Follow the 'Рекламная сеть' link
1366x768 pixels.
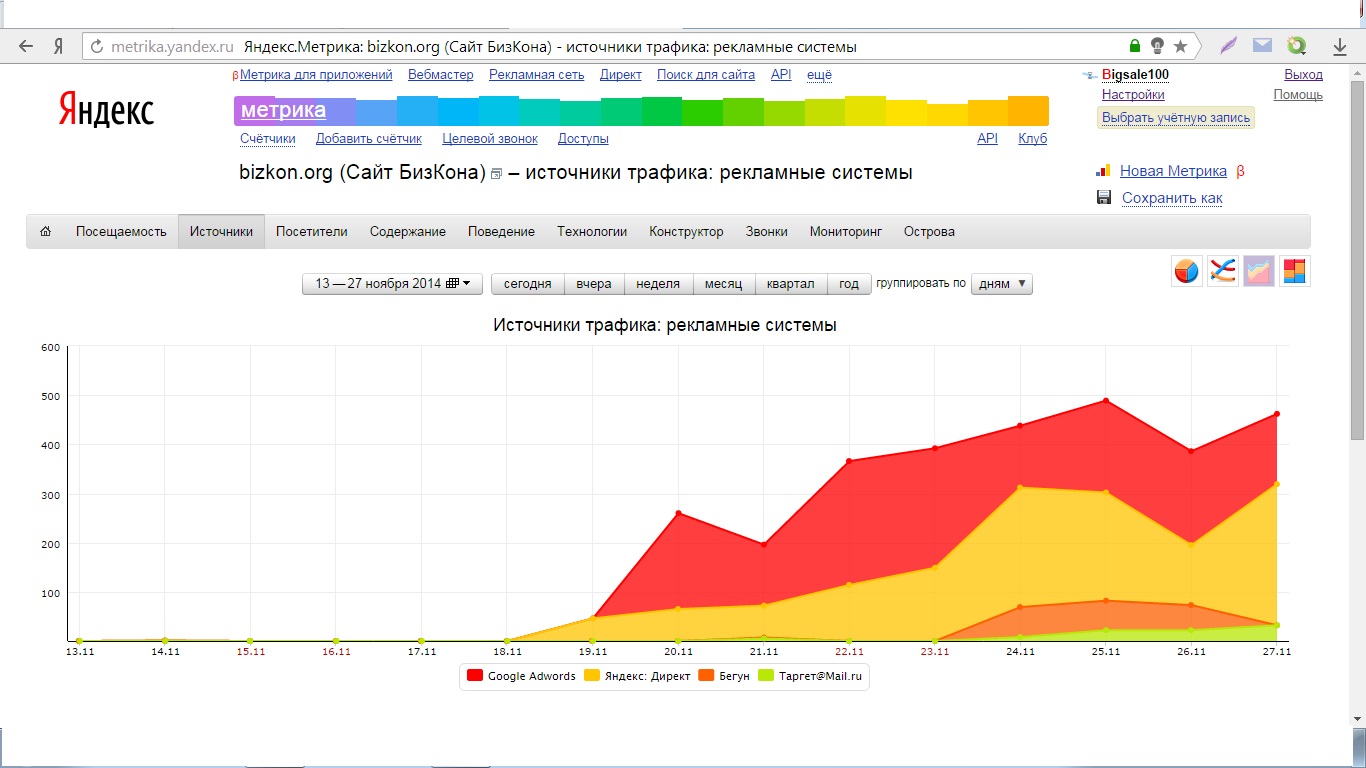537,75
